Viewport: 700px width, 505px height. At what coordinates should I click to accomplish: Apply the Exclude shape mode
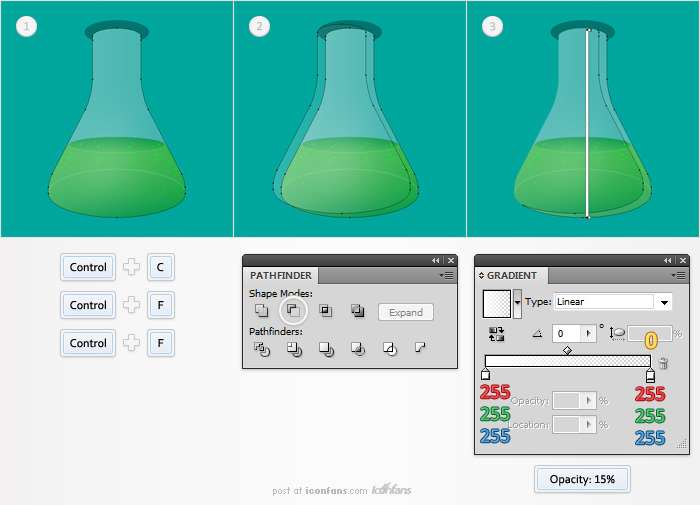[x=358, y=310]
